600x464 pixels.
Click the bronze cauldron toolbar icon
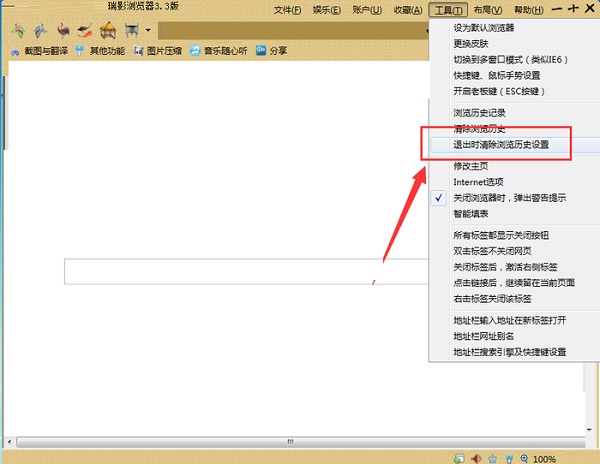coord(131,31)
